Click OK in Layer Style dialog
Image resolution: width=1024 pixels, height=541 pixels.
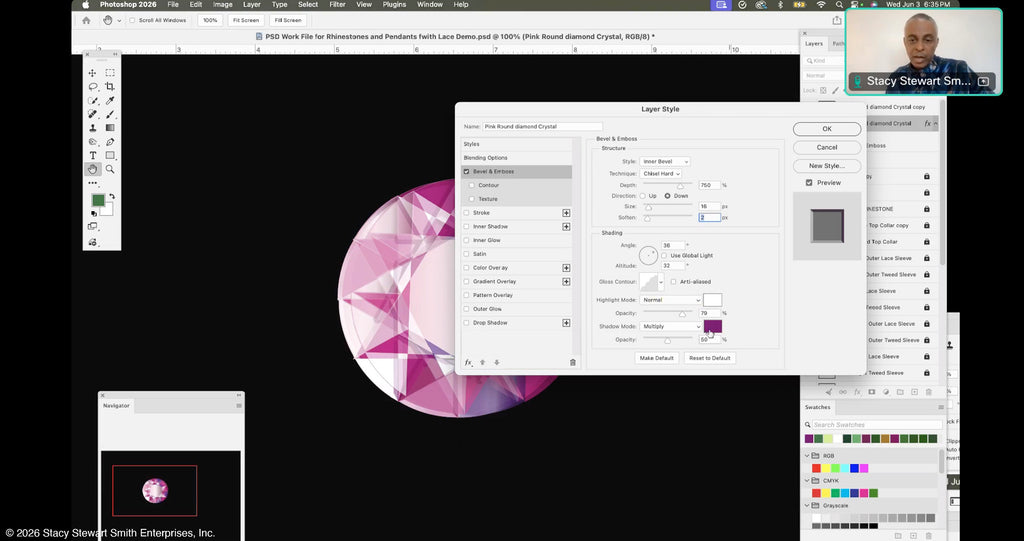click(827, 129)
